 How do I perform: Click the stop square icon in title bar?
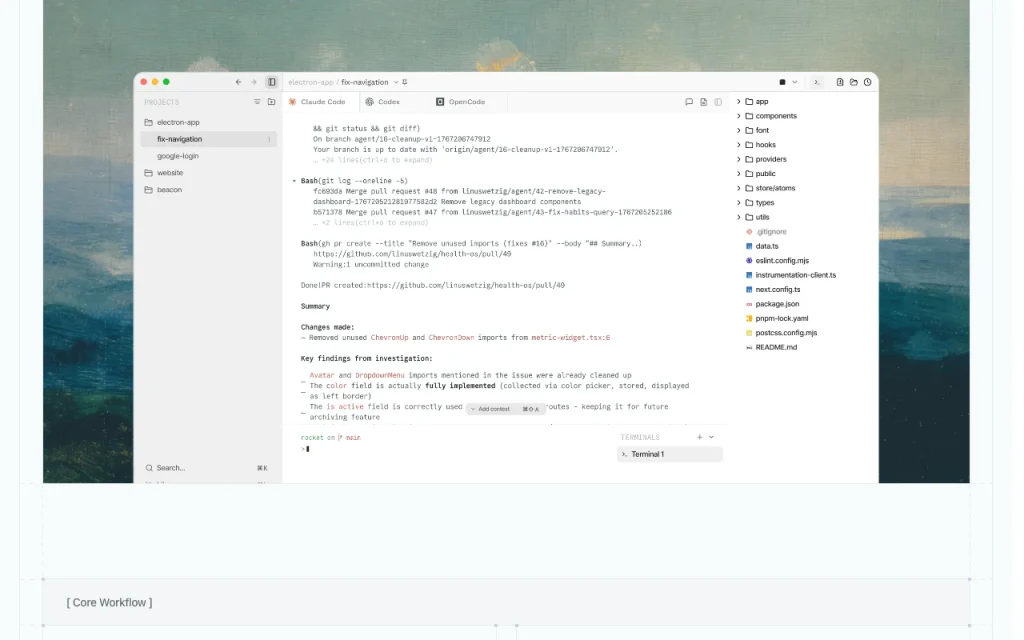[782, 82]
